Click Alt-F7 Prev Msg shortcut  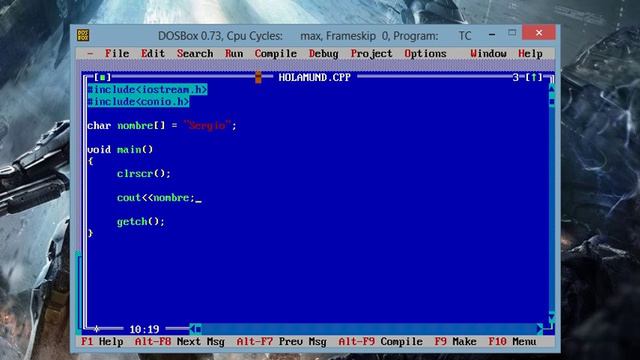pos(282,342)
